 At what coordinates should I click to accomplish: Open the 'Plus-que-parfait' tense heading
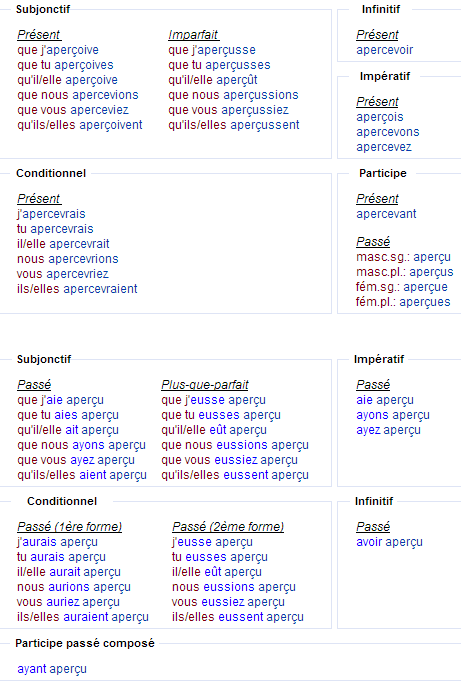[205, 385]
